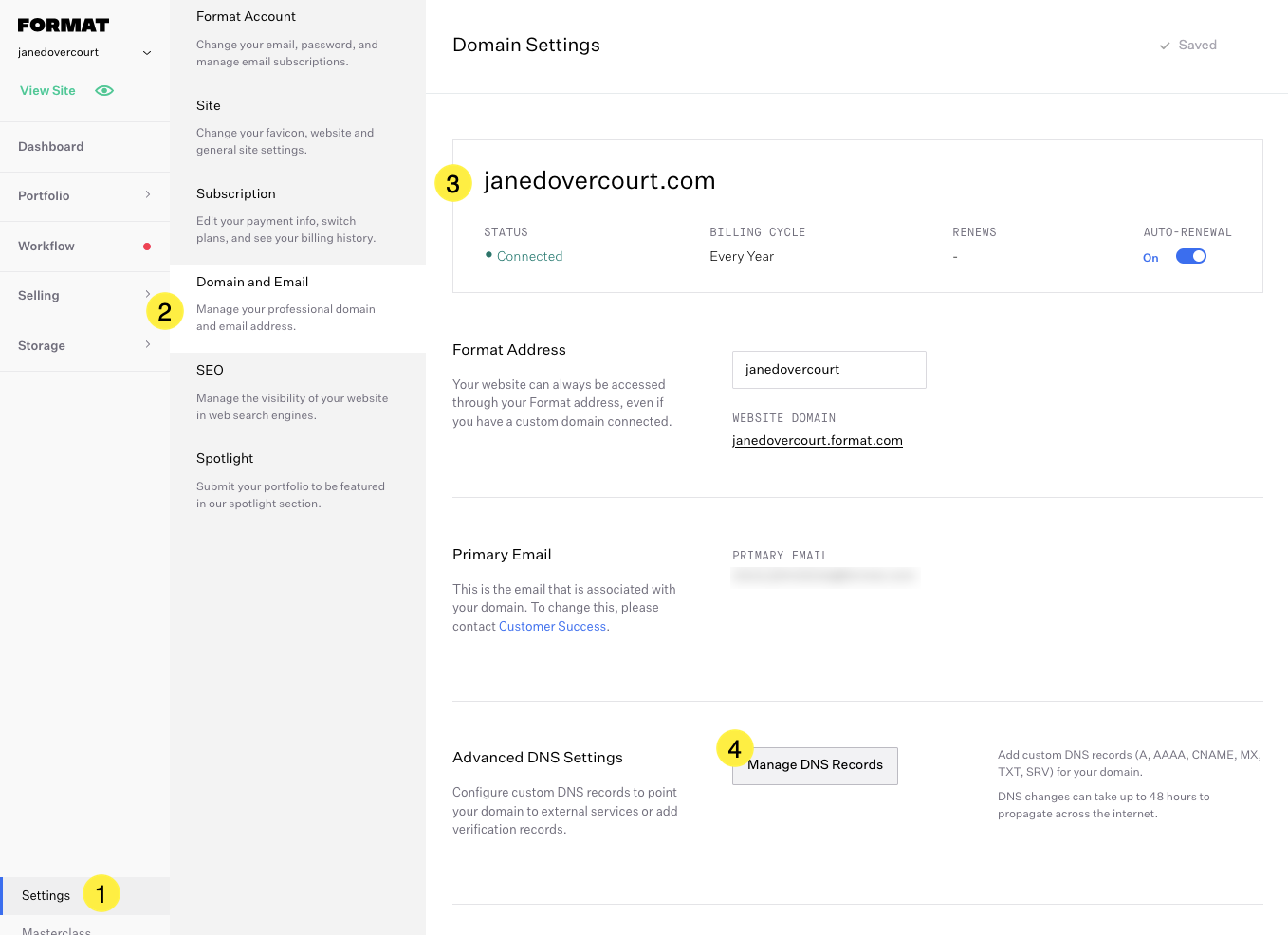The image size is (1288, 935).
Task: Open the Spotlight settings section
Action: [298, 480]
